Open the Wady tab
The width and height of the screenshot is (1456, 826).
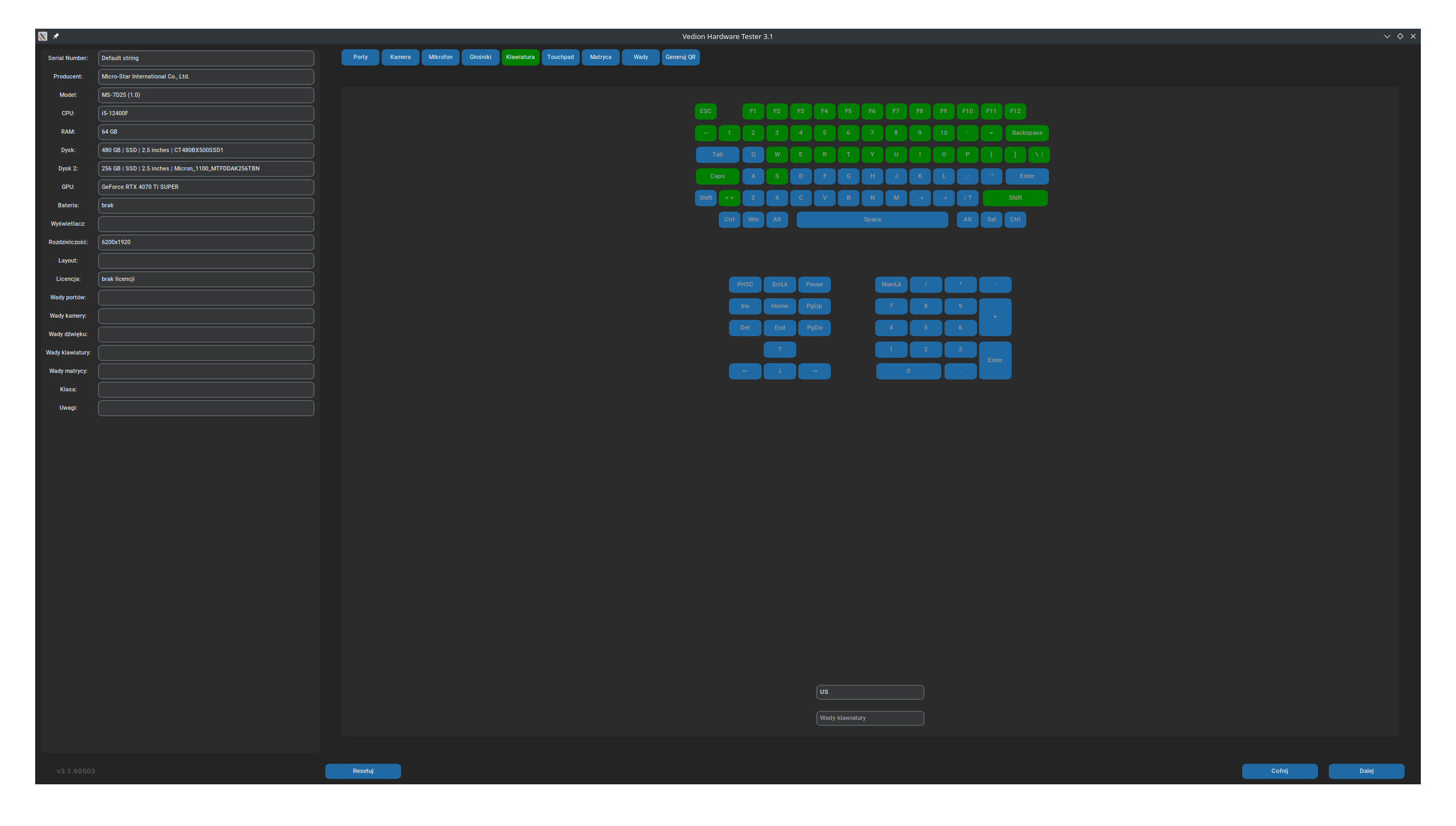coord(640,57)
